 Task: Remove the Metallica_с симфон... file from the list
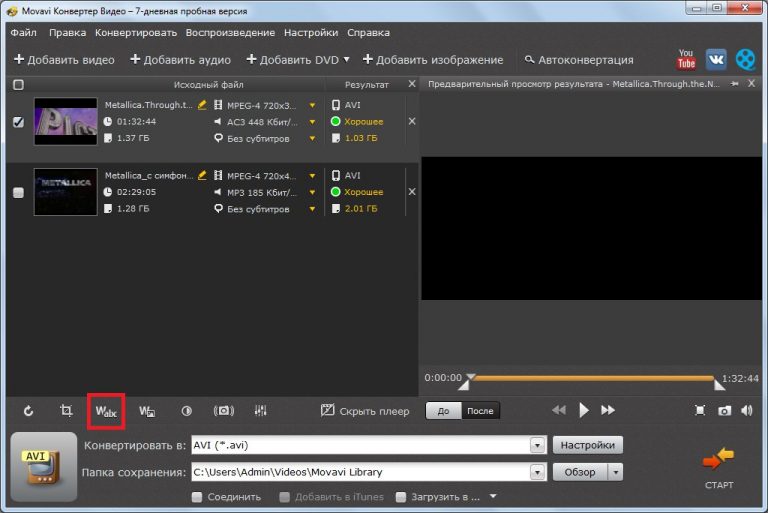tap(412, 192)
